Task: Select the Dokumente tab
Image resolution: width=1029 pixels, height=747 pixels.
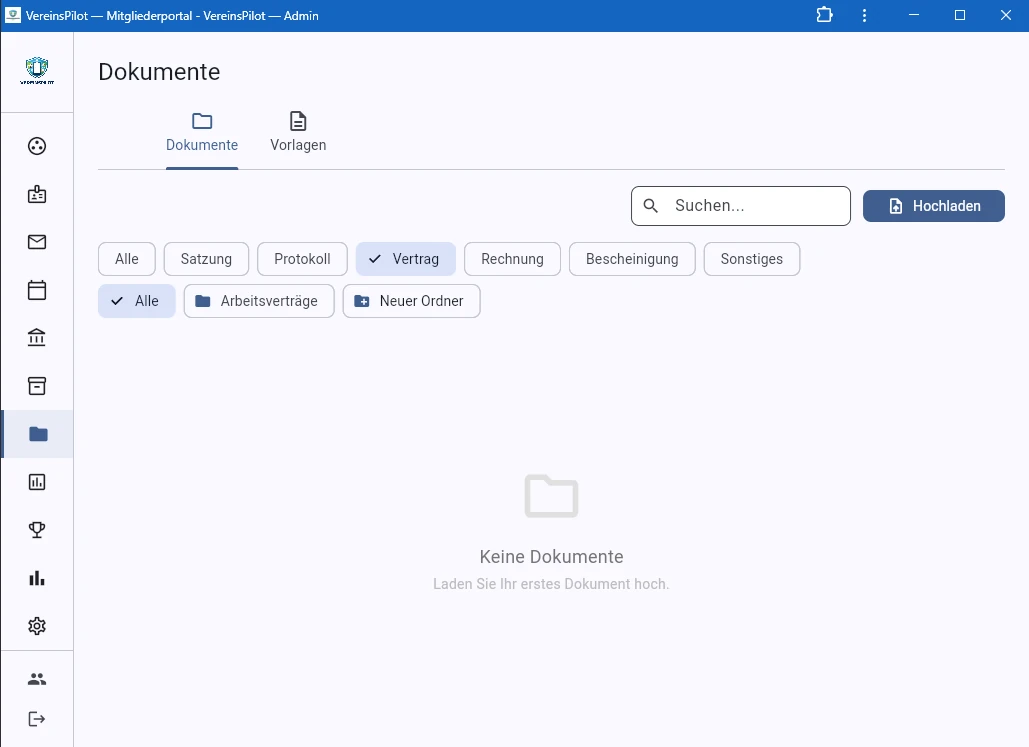Action: (x=202, y=132)
